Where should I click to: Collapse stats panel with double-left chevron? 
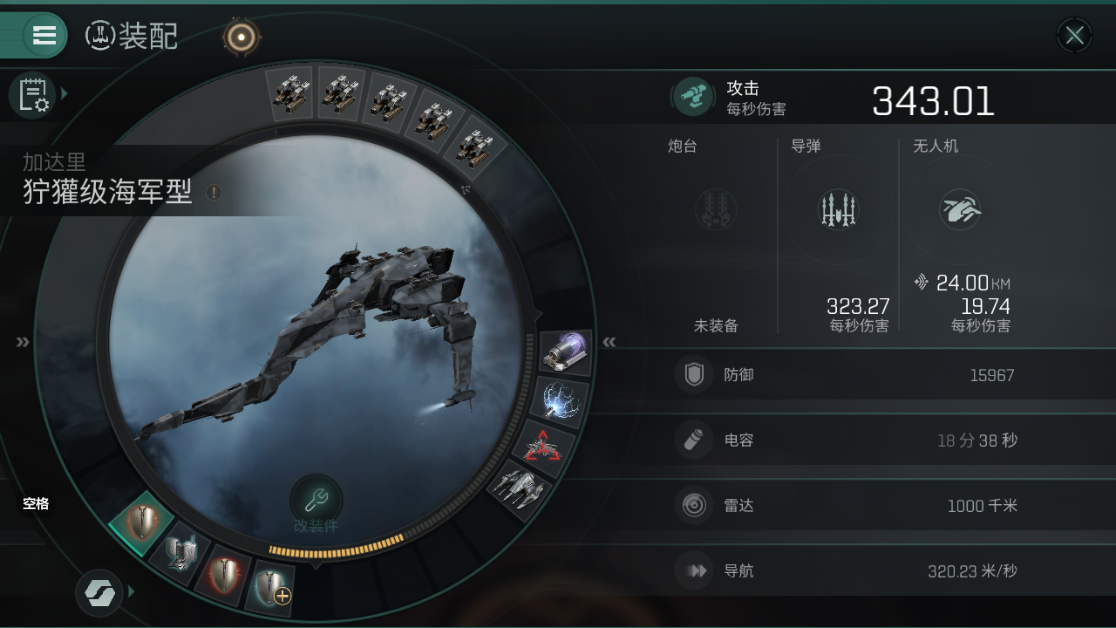coord(609,342)
